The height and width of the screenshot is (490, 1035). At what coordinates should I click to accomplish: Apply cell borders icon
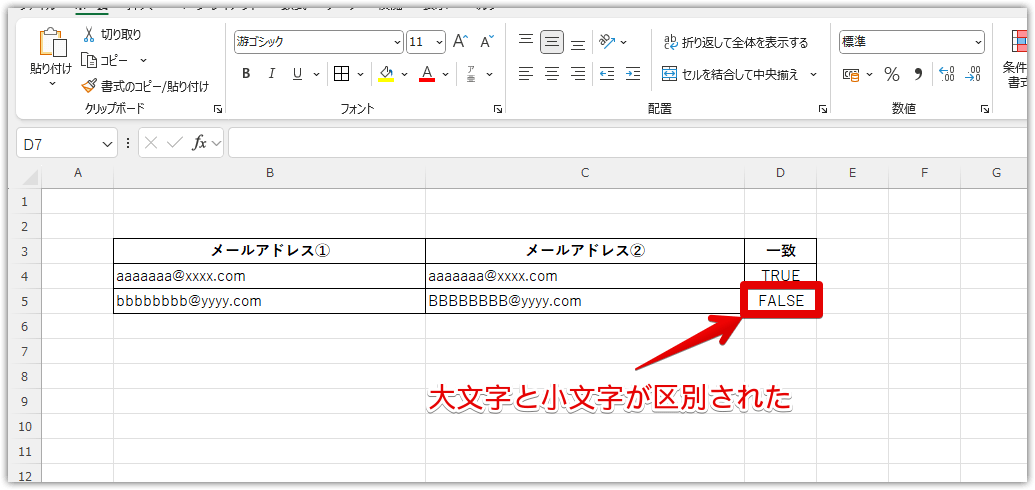[341, 74]
